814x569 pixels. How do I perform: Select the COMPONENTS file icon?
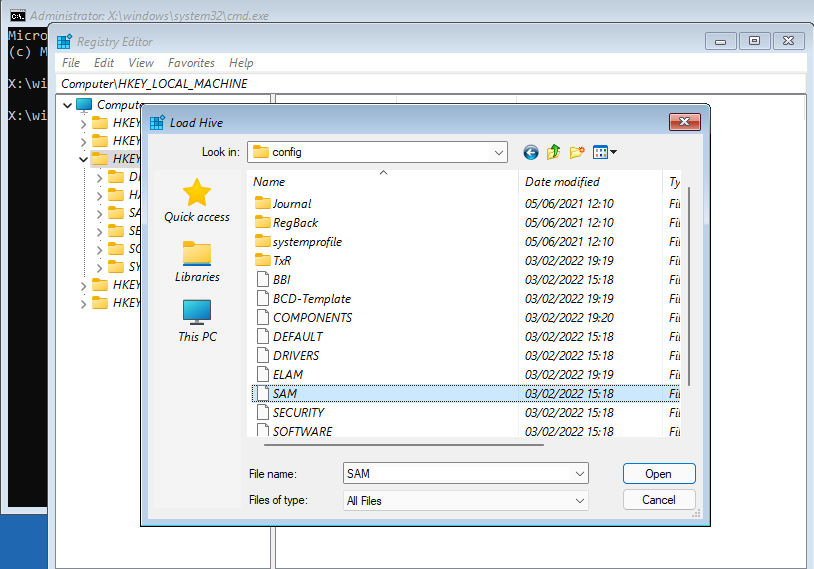pos(263,317)
